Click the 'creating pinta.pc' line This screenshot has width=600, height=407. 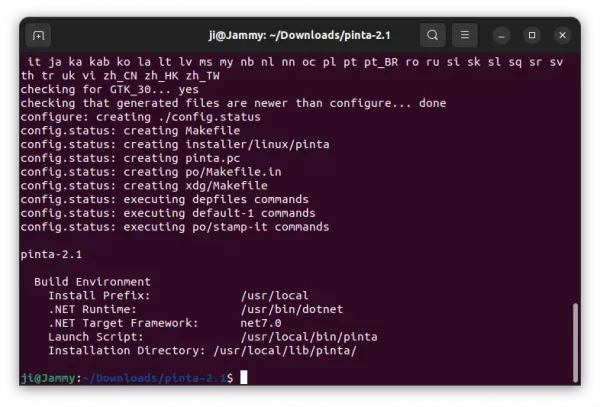click(130, 158)
